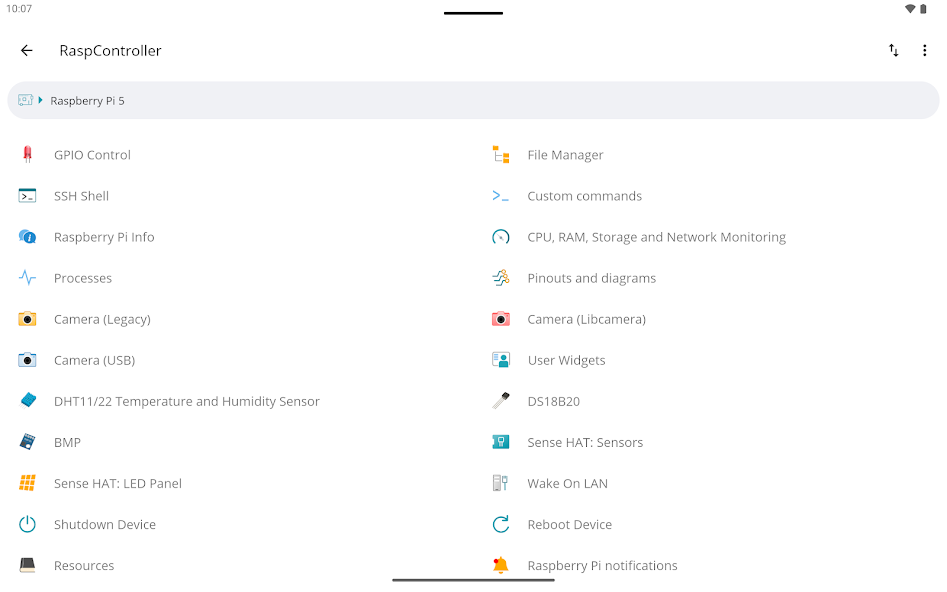Go back using the arrow button
Screen dimensions: 947x592
pyautogui.click(x=27, y=51)
